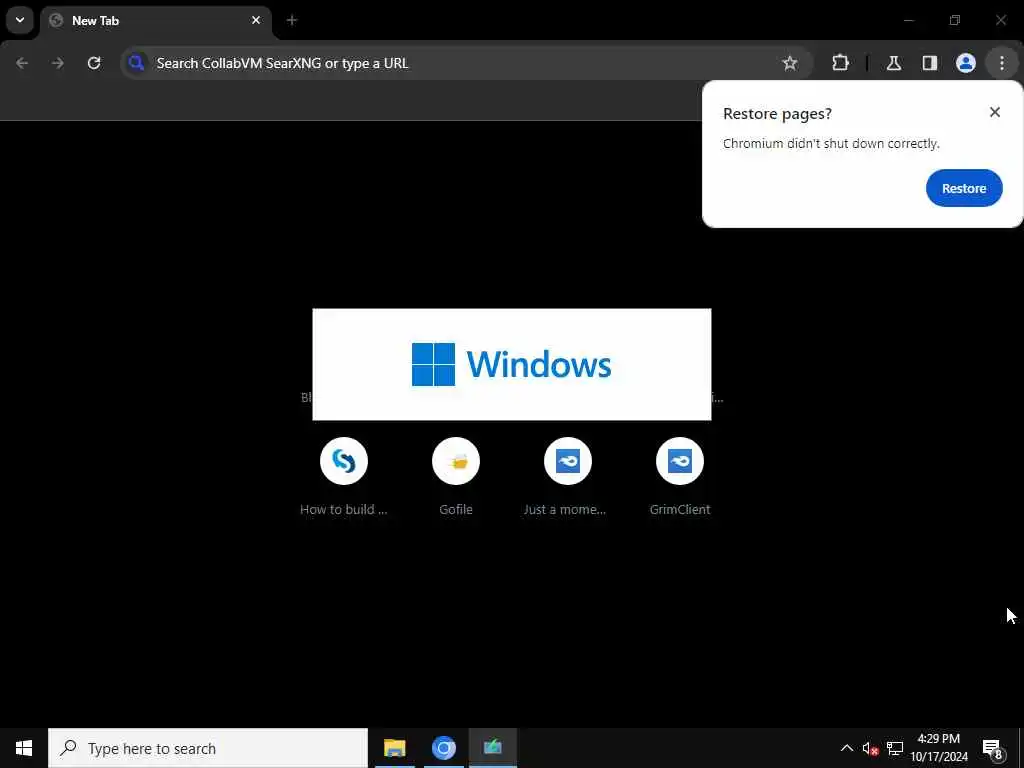
Task: Select the New Tab tab
Action: coord(155,21)
